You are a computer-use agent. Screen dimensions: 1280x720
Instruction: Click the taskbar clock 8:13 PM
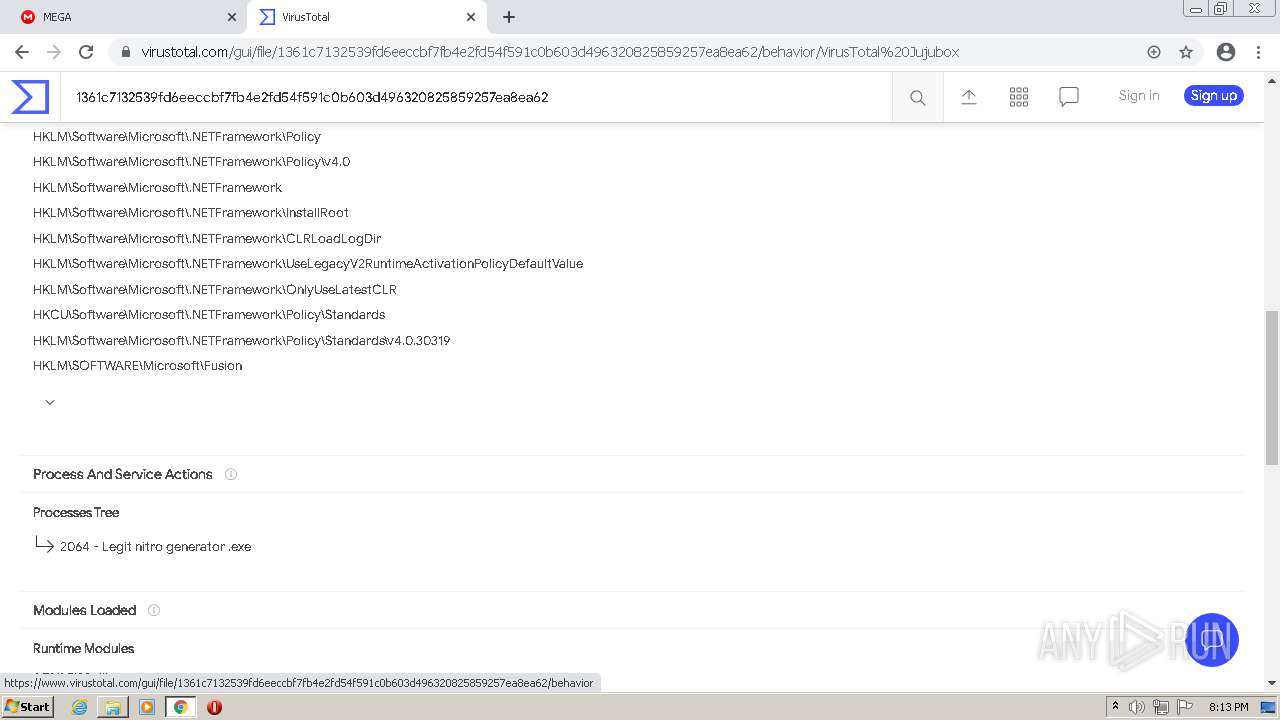[1228, 707]
